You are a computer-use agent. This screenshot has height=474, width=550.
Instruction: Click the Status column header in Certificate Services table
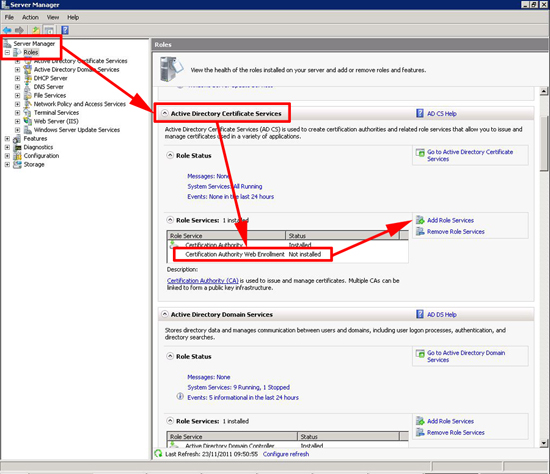click(342, 235)
